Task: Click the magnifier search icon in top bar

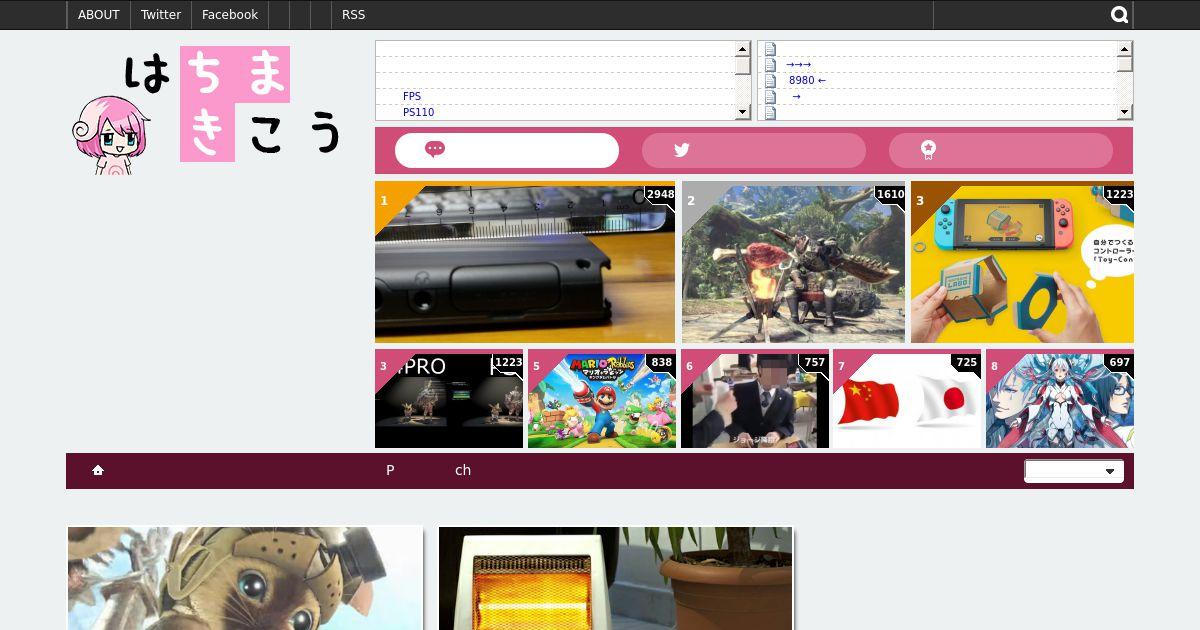Action: (x=1119, y=15)
